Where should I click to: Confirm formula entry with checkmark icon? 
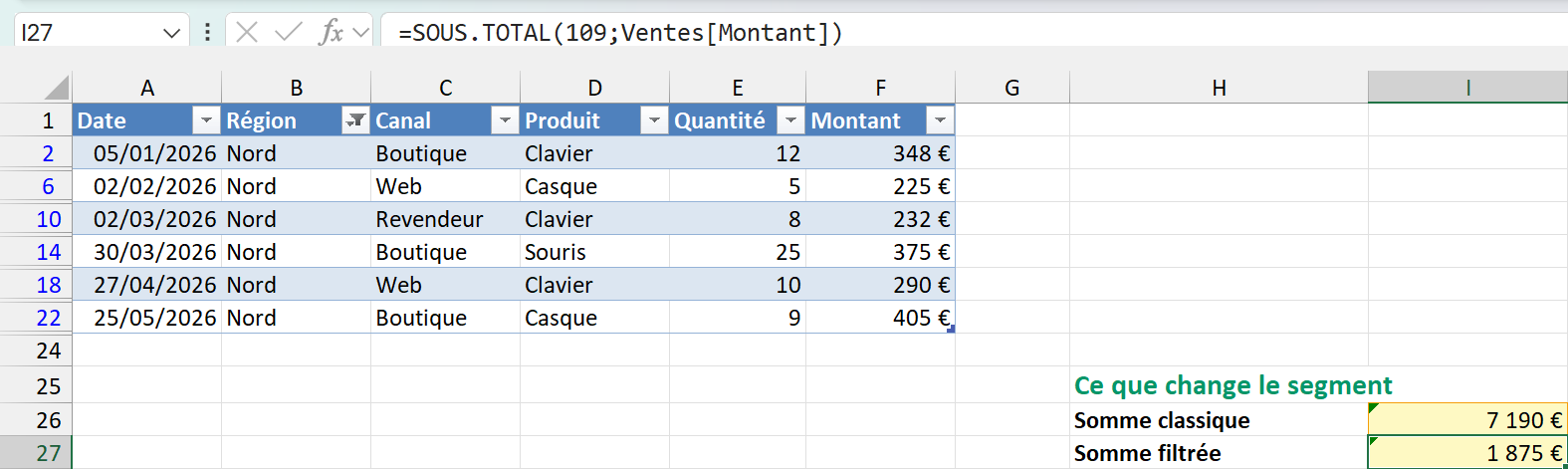click(x=289, y=33)
